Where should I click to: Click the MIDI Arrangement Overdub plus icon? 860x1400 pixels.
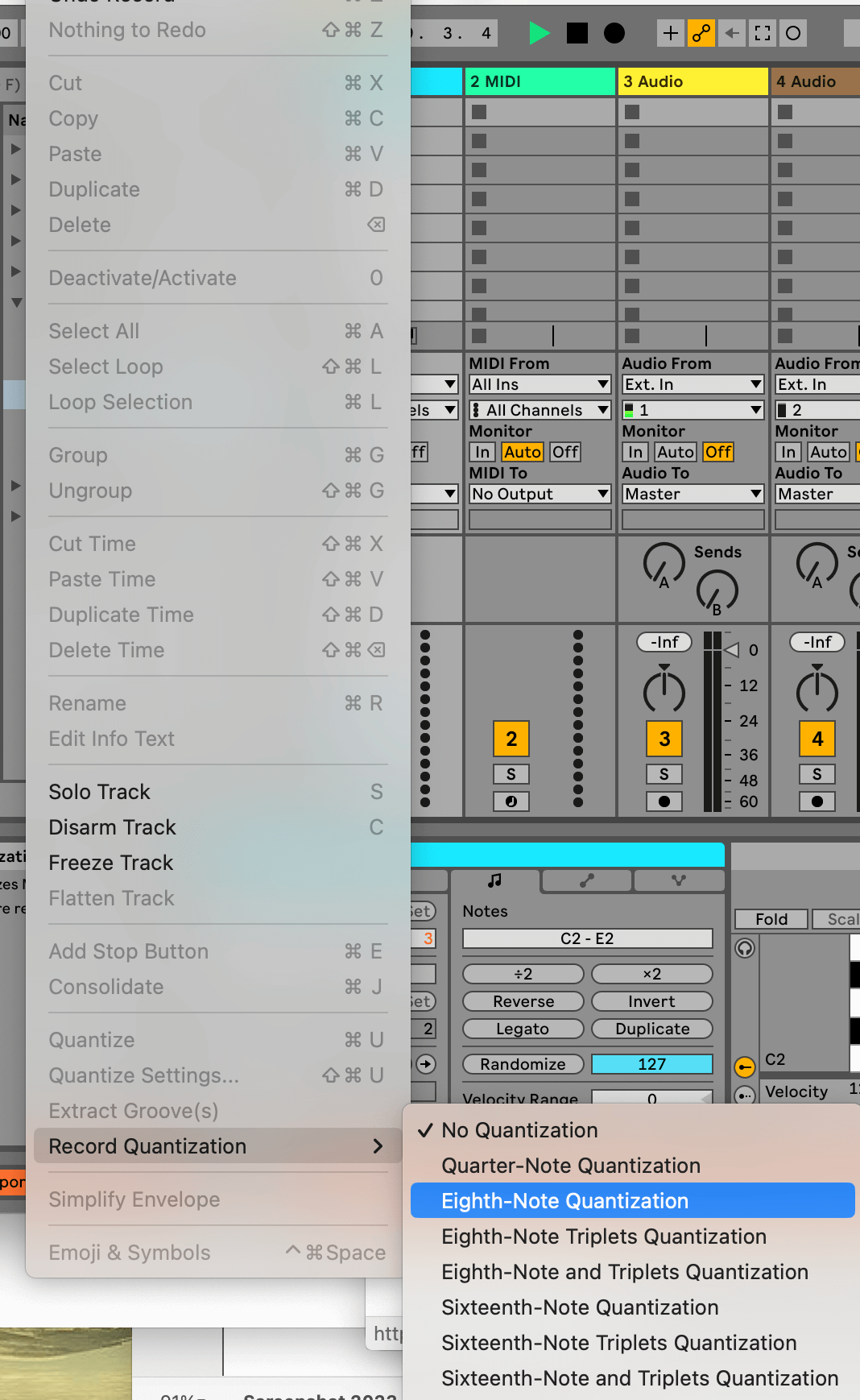(x=670, y=33)
